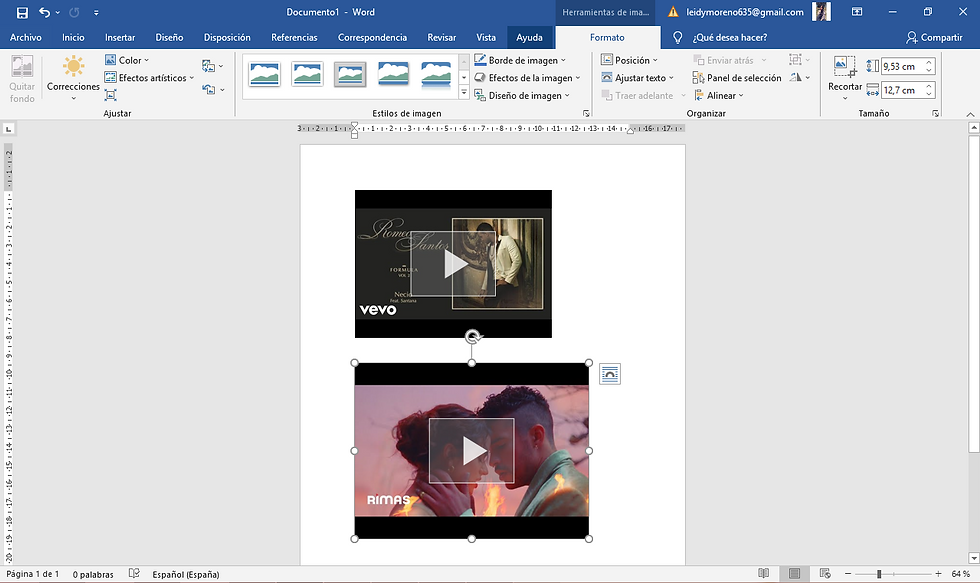
Task: Expand the picture styles gallery More arrow
Action: (464, 92)
